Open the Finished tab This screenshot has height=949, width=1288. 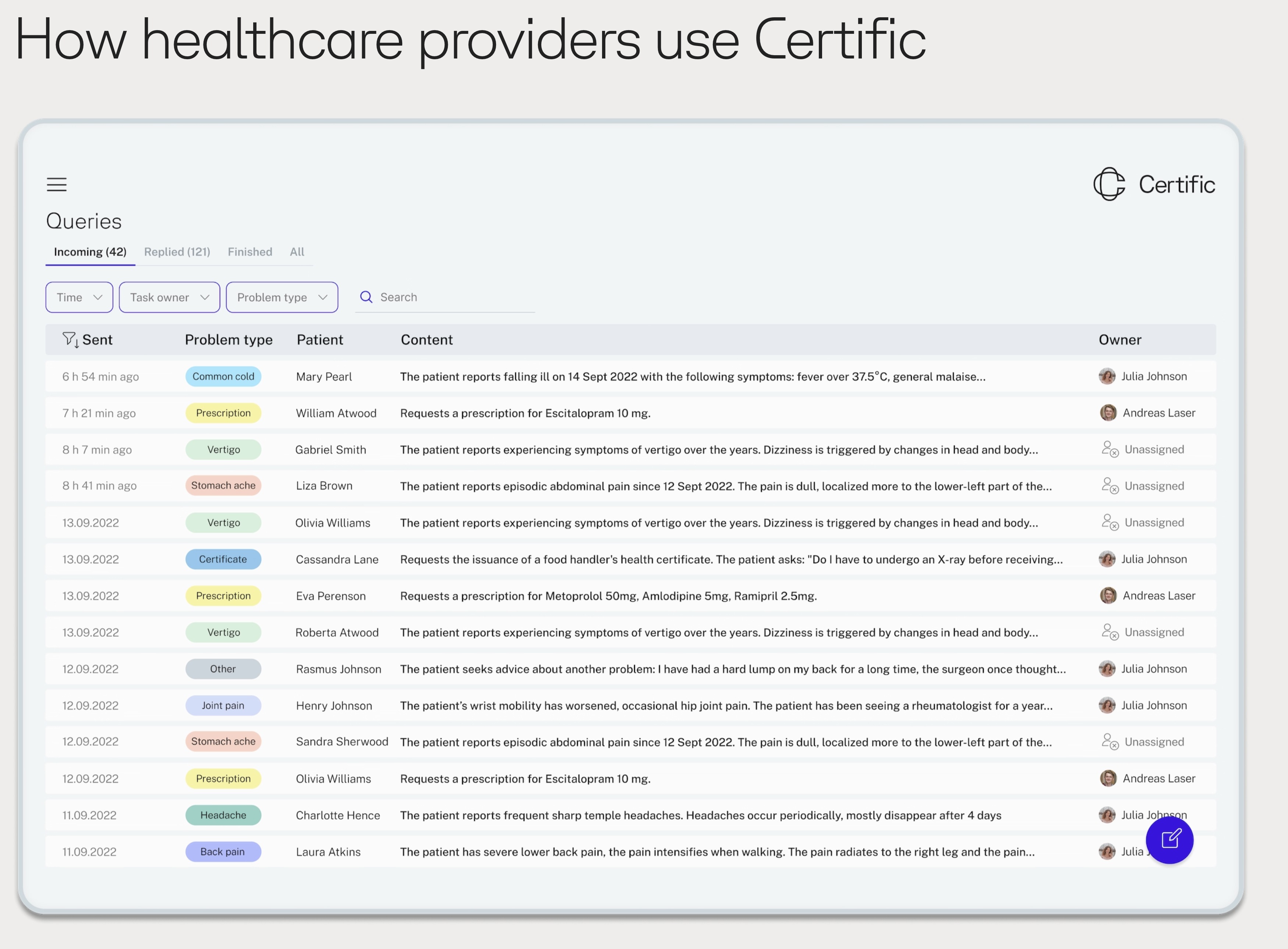click(x=250, y=252)
